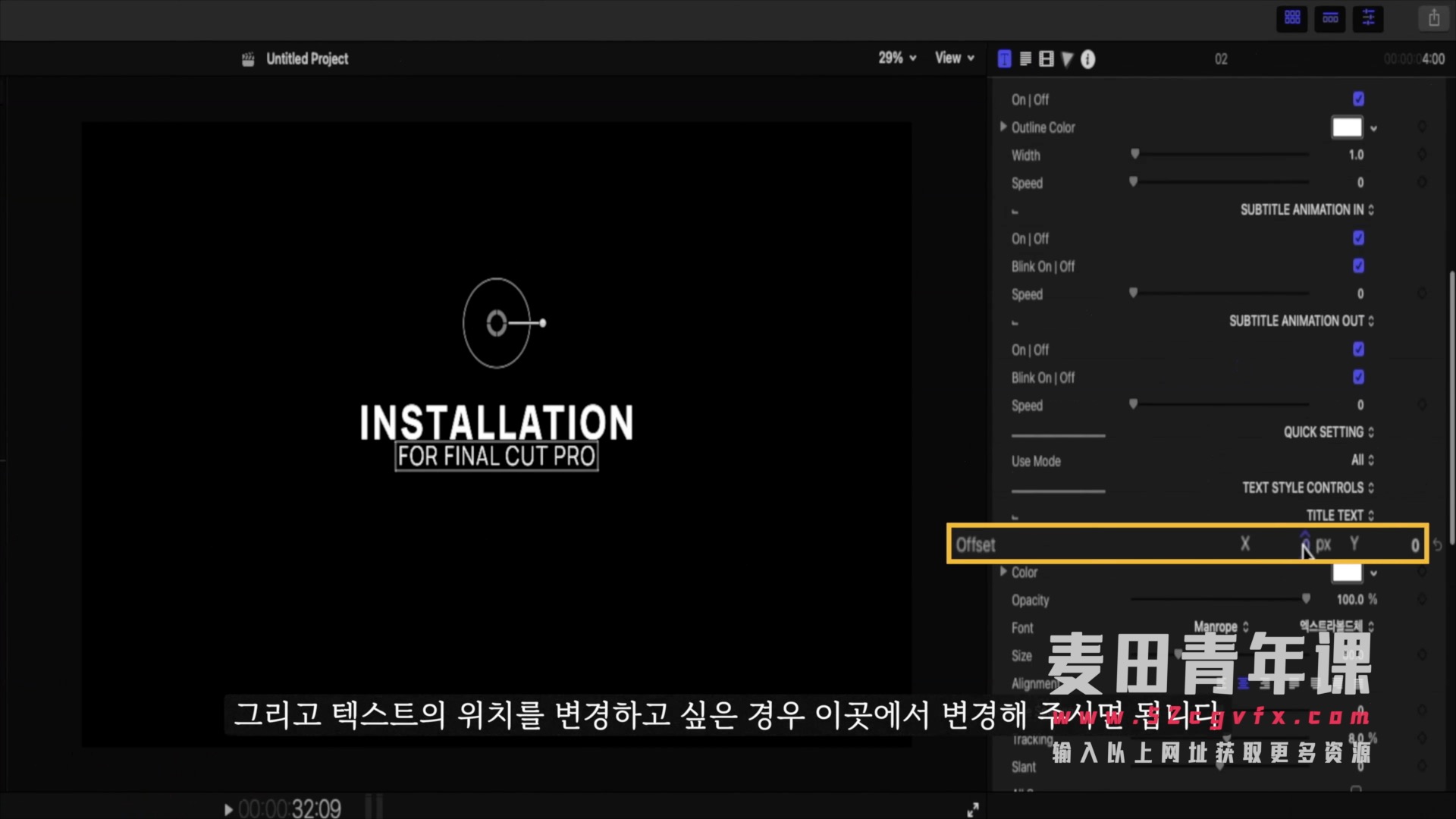Open the Outline Color swatch chevron
1456x819 pixels.
point(1373,128)
